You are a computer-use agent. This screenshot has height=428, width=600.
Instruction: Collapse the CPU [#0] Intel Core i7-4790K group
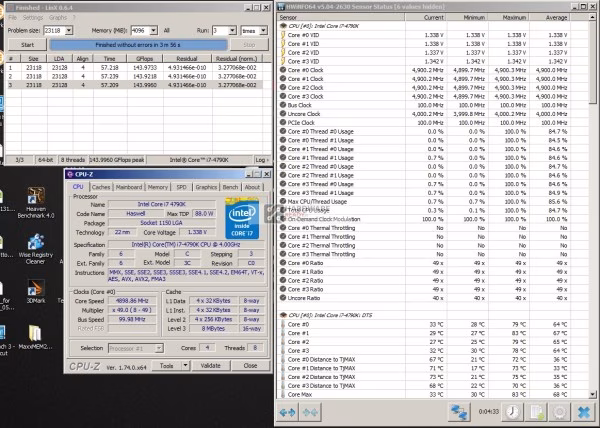(x=284, y=26)
